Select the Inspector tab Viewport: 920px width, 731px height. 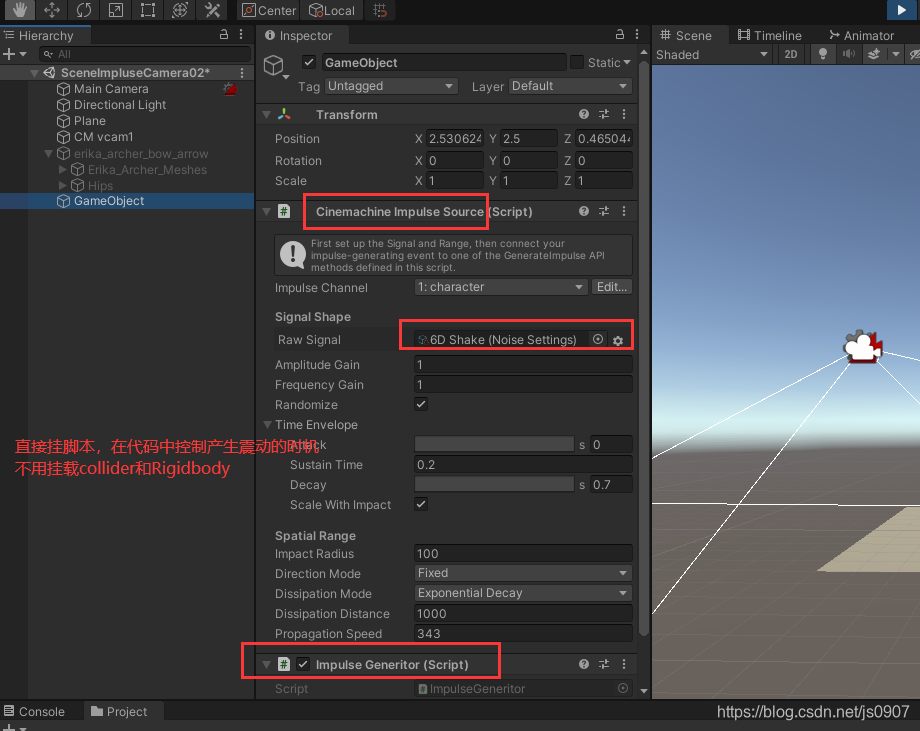[x=300, y=35]
